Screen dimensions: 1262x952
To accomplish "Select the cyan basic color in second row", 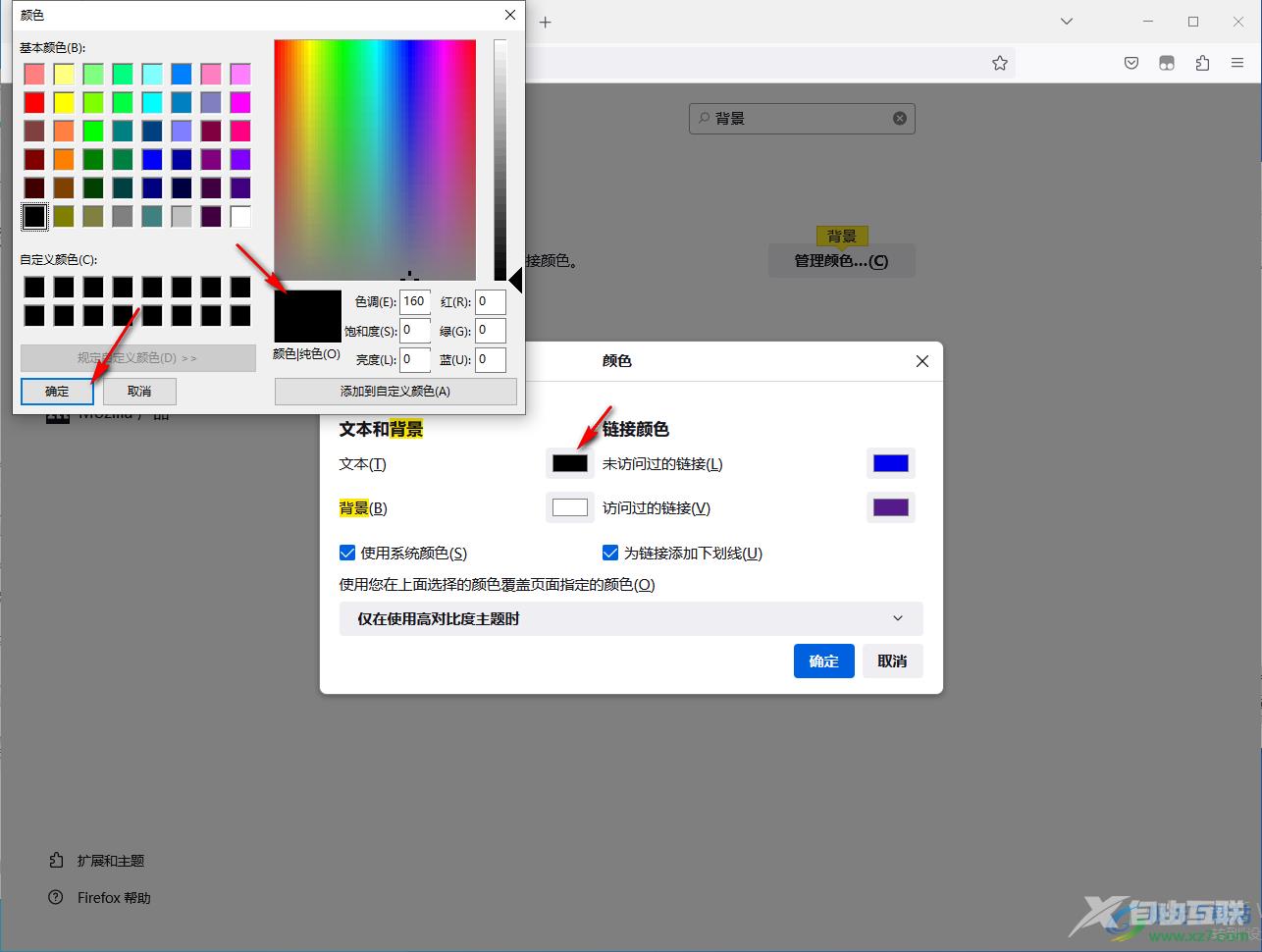I will point(152,102).
